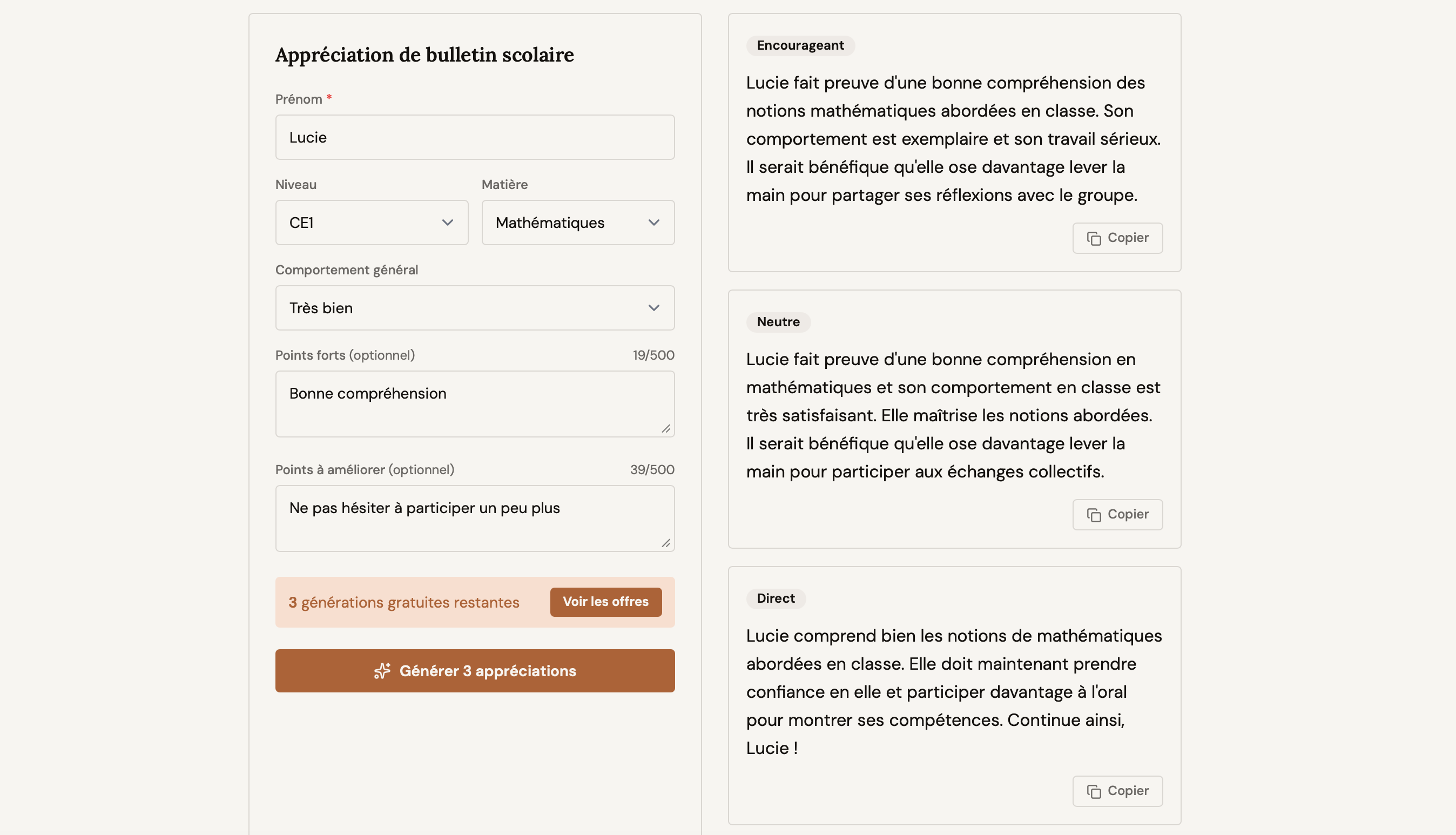
Task: Click the Points à améliorer text area
Action: 475,518
